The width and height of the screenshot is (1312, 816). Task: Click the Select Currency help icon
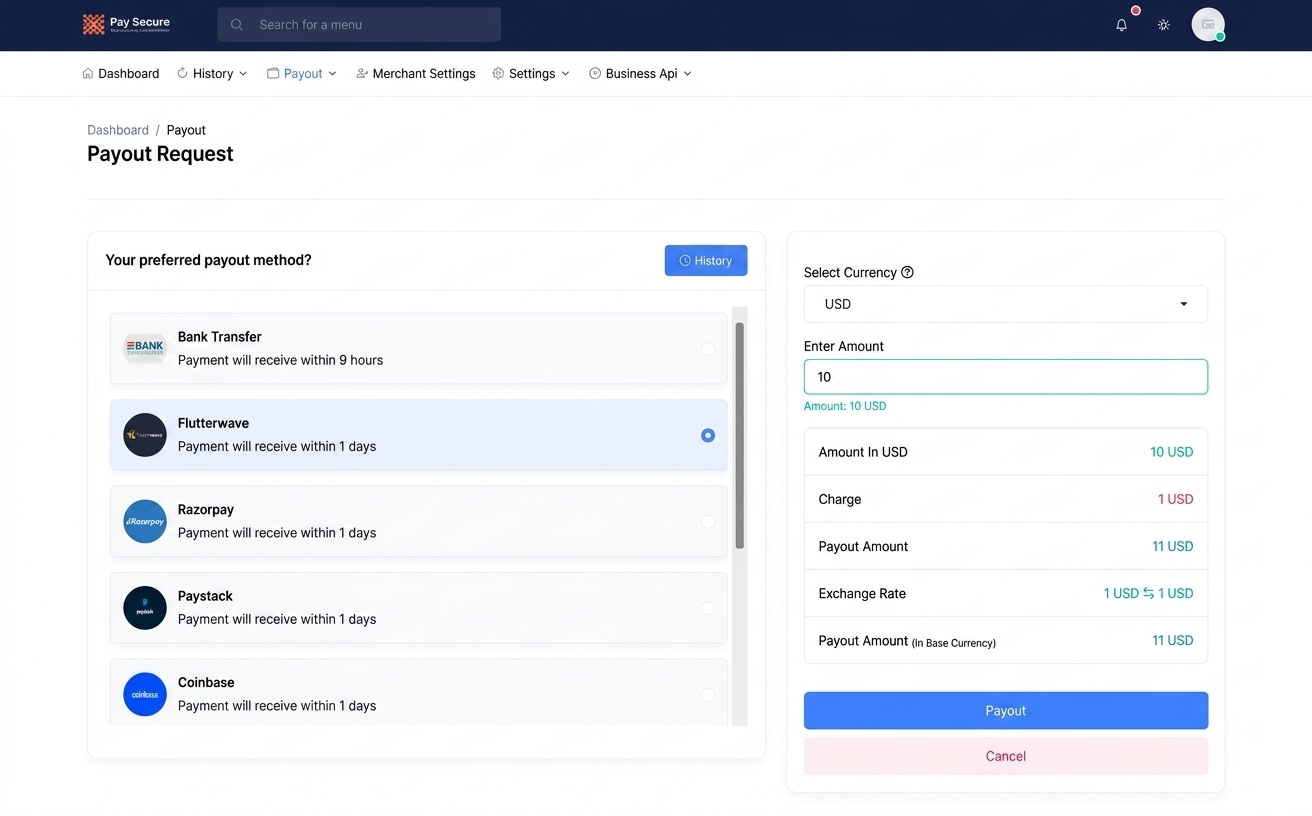[x=907, y=272]
